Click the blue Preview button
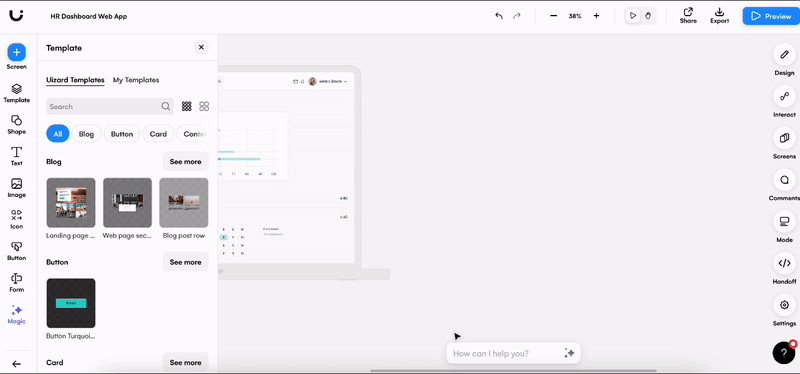The height and width of the screenshot is (374, 800). [771, 16]
